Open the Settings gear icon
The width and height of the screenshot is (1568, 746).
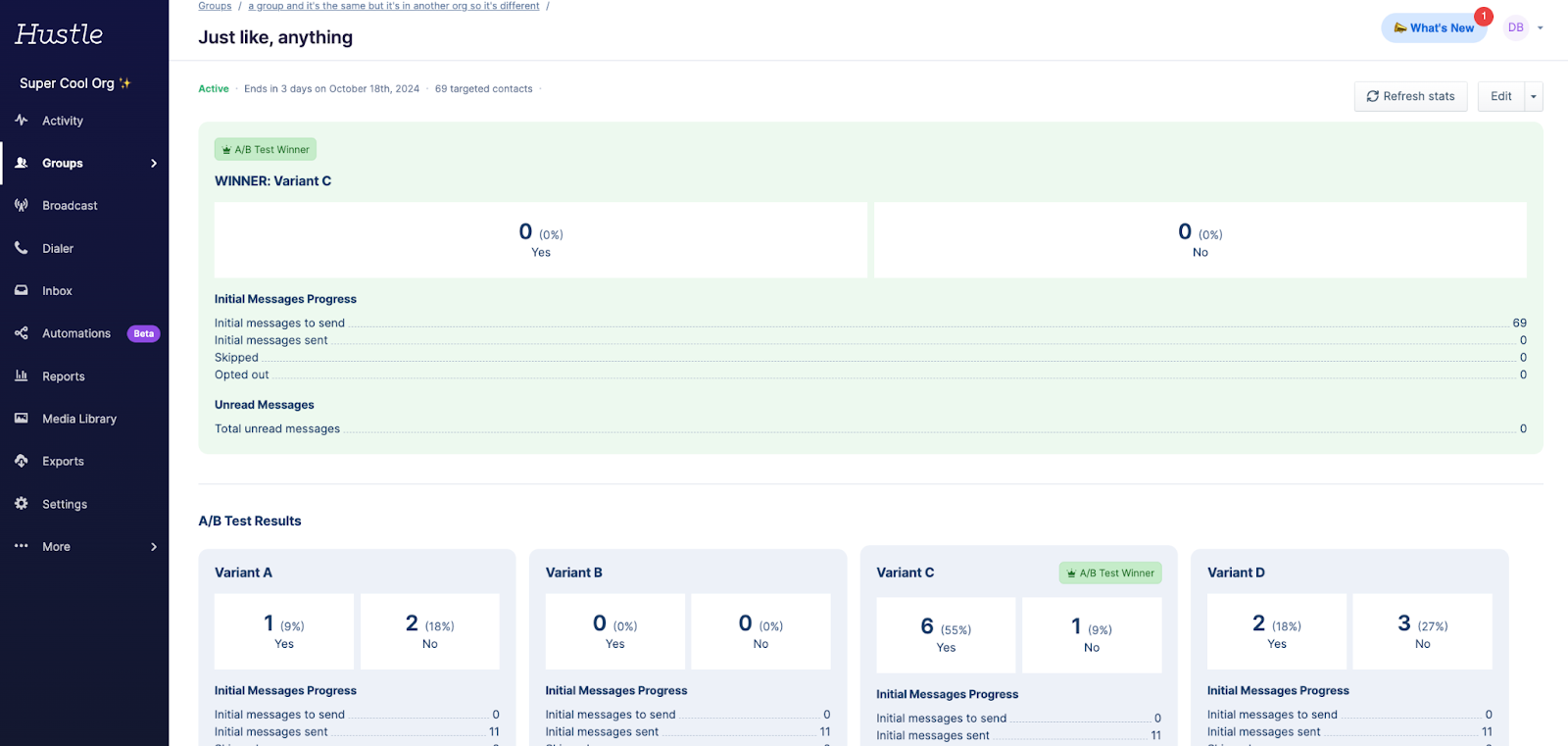(22, 504)
